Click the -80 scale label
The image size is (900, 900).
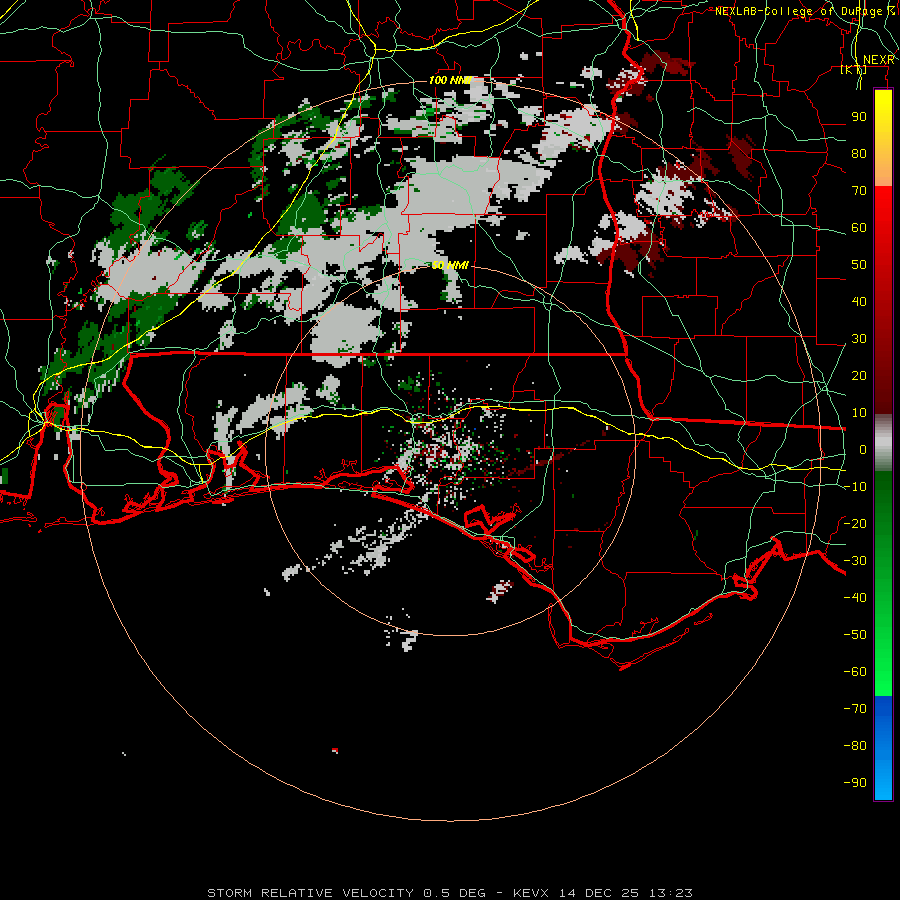coord(855,746)
